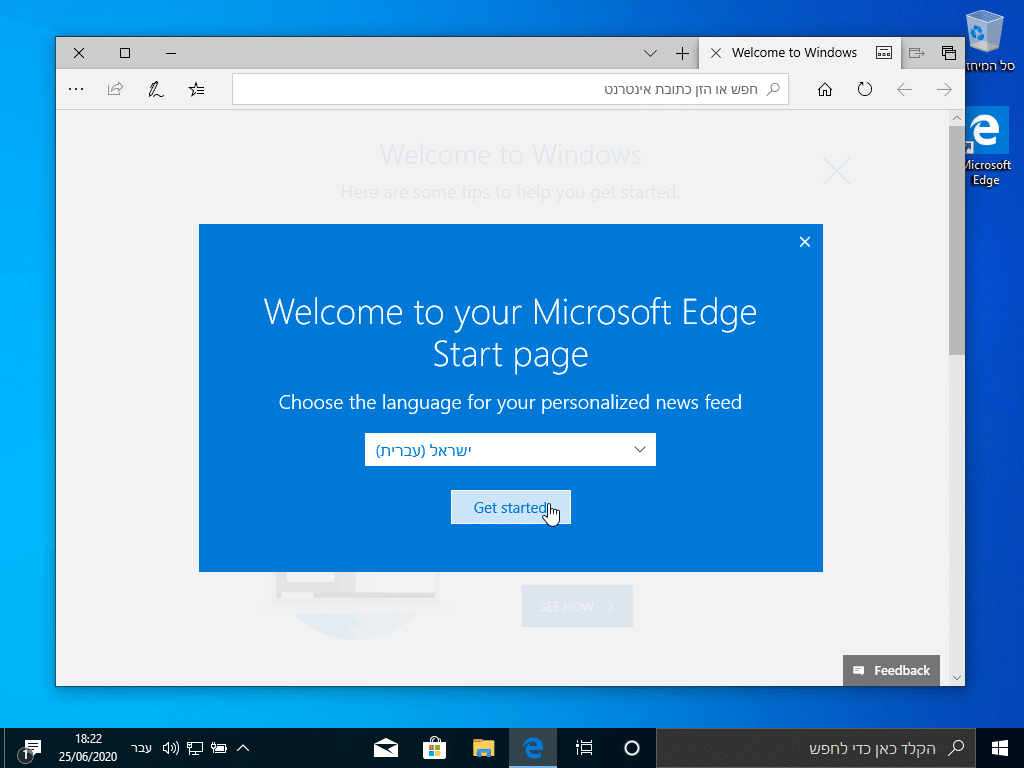Click the page vertical scrollbar thumb

click(957, 240)
